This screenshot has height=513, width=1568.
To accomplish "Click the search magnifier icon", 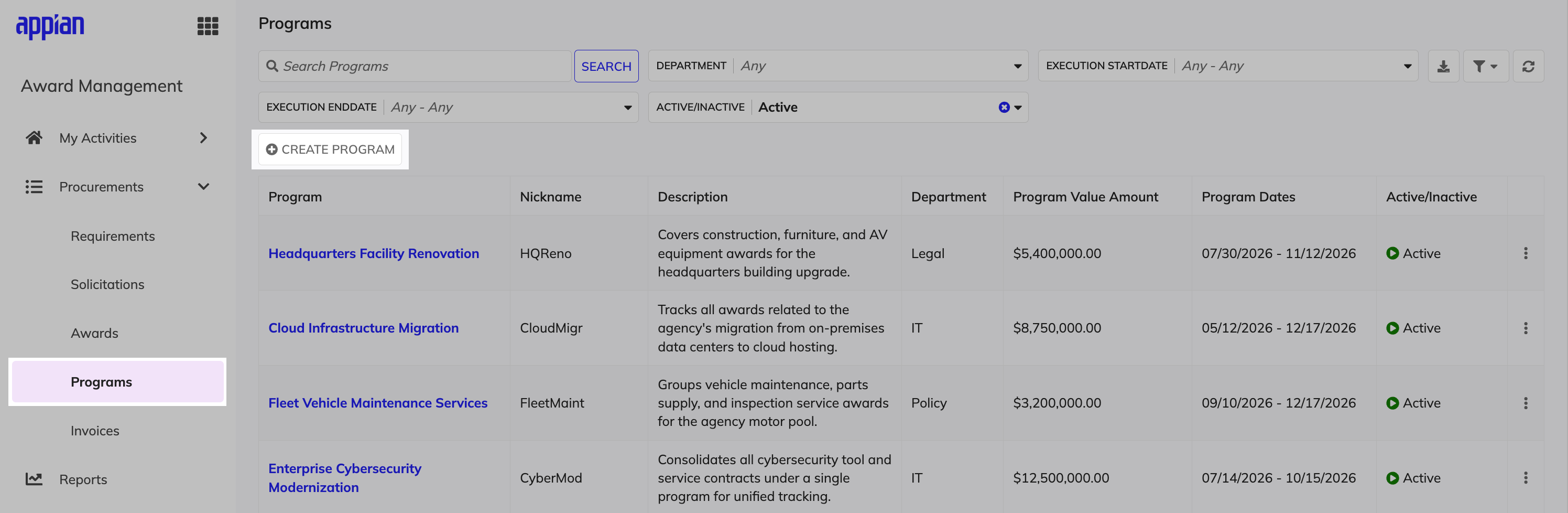I will [x=272, y=66].
